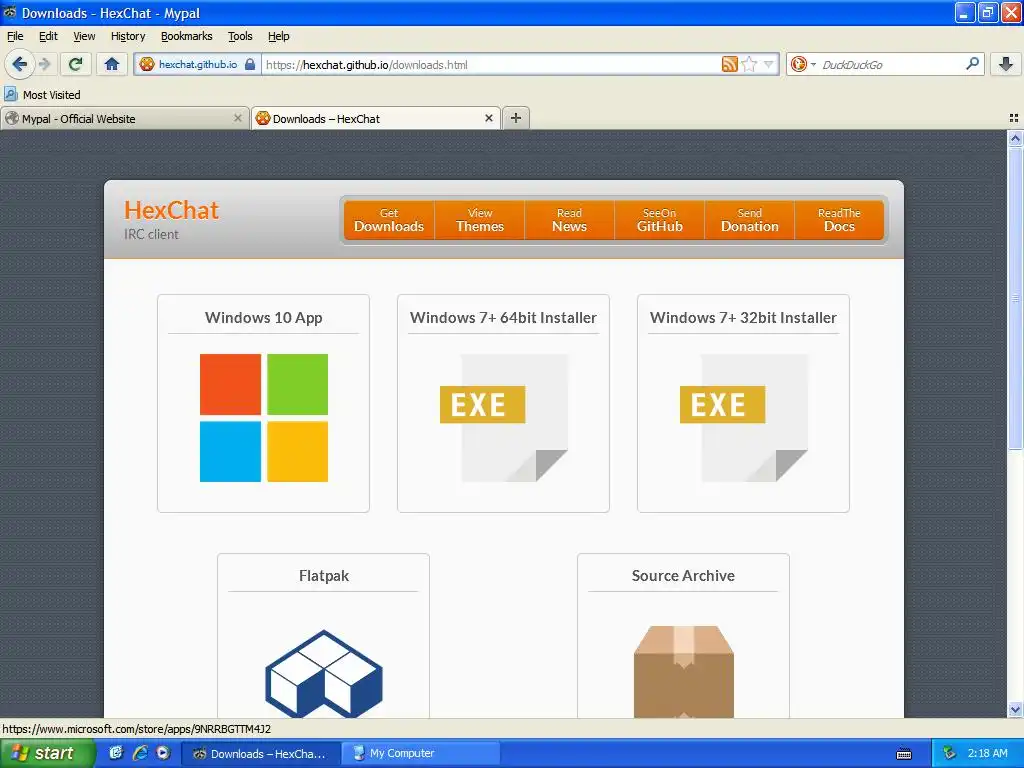The width and height of the screenshot is (1024, 768).
Task: Click the system tray network icon
Action: pos(949,753)
